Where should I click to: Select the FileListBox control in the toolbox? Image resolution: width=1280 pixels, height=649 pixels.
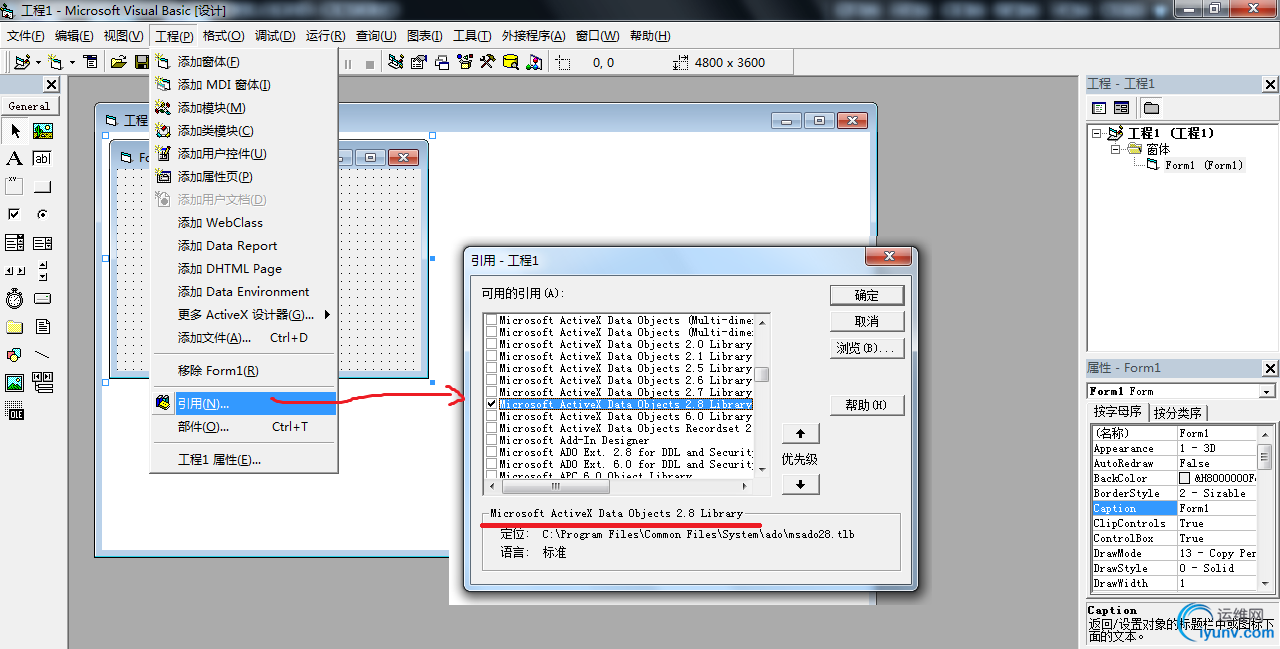(43, 327)
